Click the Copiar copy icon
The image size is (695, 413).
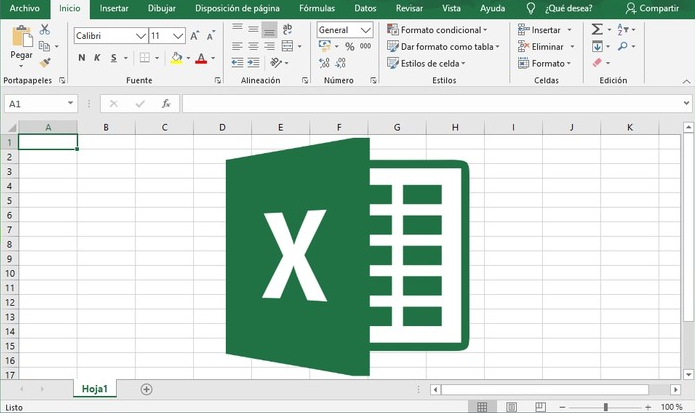(44, 46)
